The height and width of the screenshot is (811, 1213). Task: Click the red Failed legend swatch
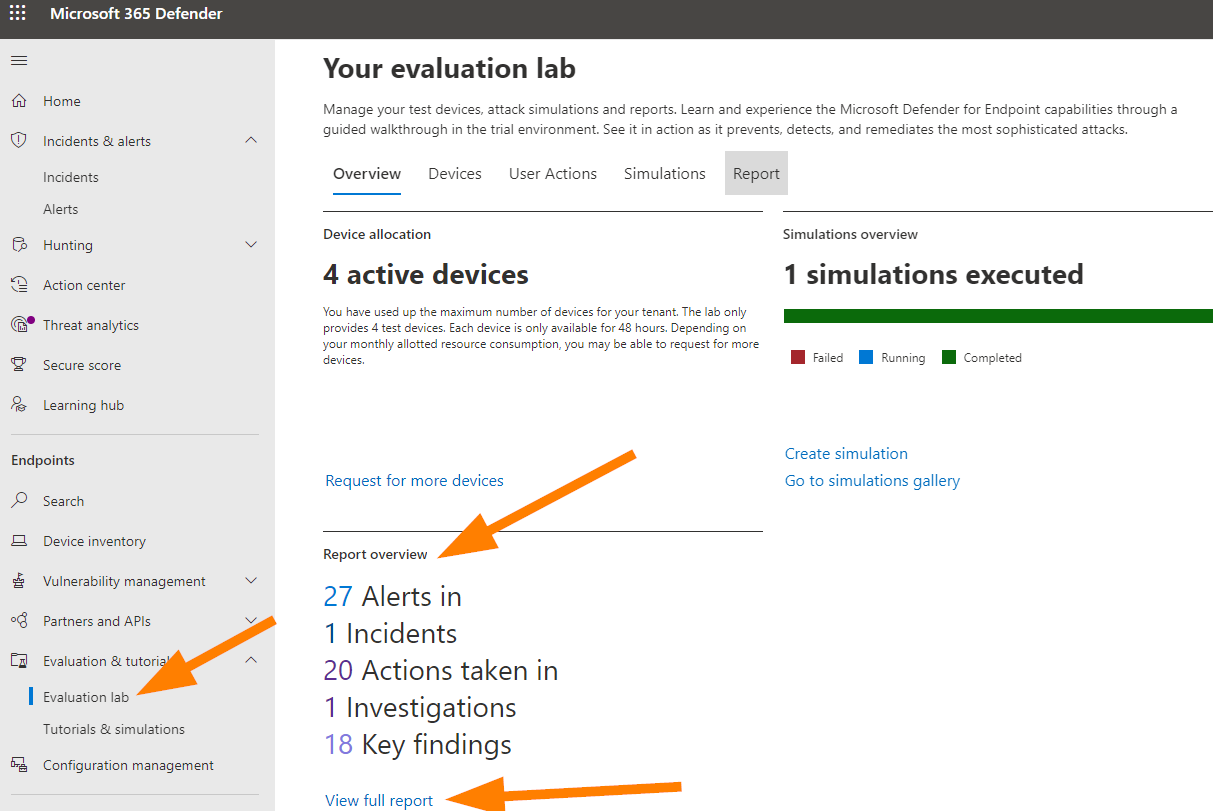798,357
